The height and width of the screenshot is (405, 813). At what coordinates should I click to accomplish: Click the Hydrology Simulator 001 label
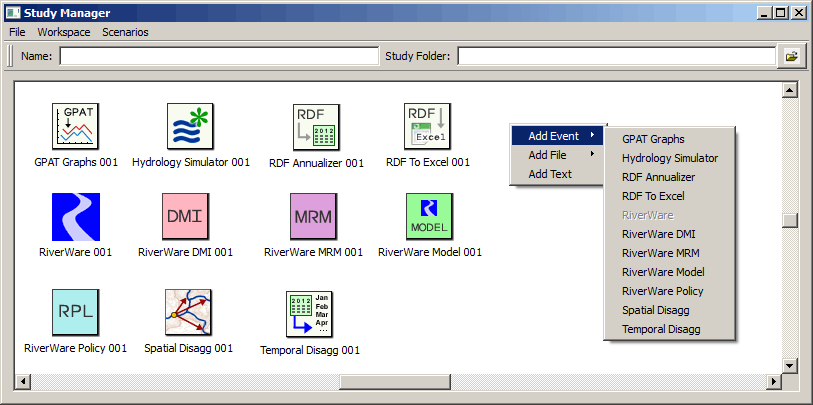tap(191, 162)
